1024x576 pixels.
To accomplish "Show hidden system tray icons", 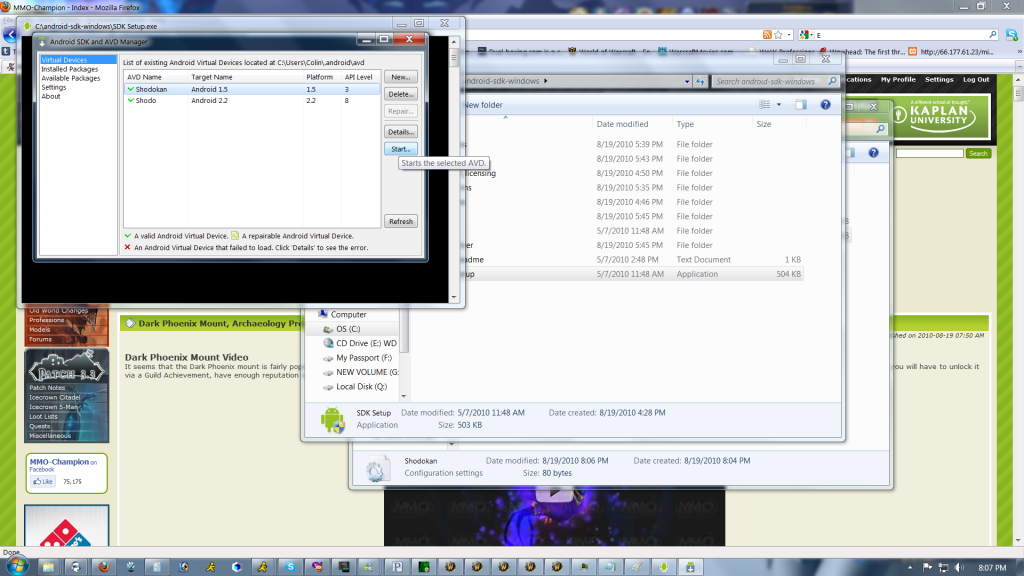I will [x=910, y=568].
